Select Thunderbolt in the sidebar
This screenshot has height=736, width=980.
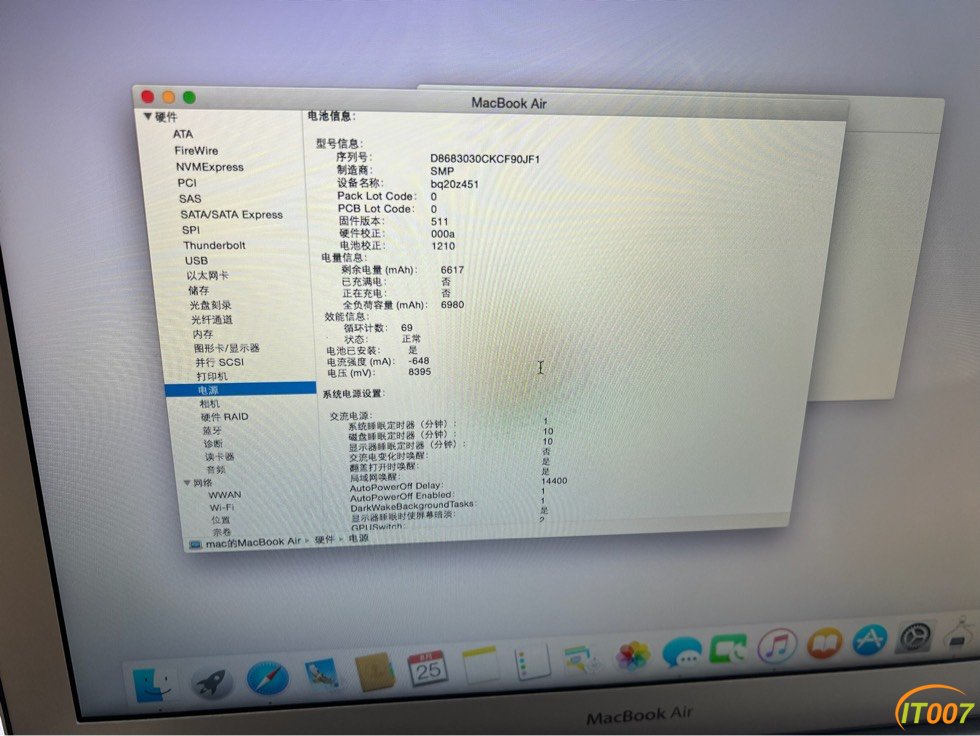click(x=214, y=246)
